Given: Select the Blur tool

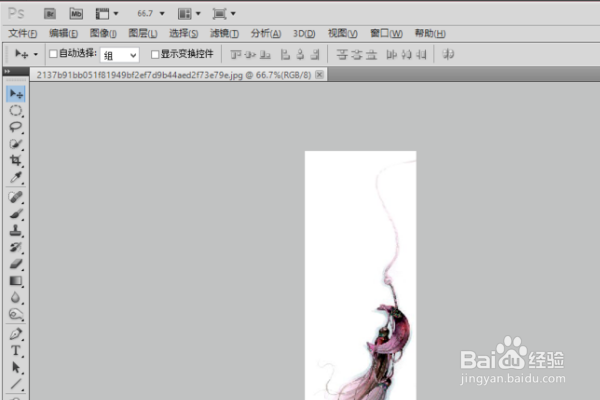Looking at the screenshot, I should (x=16, y=298).
